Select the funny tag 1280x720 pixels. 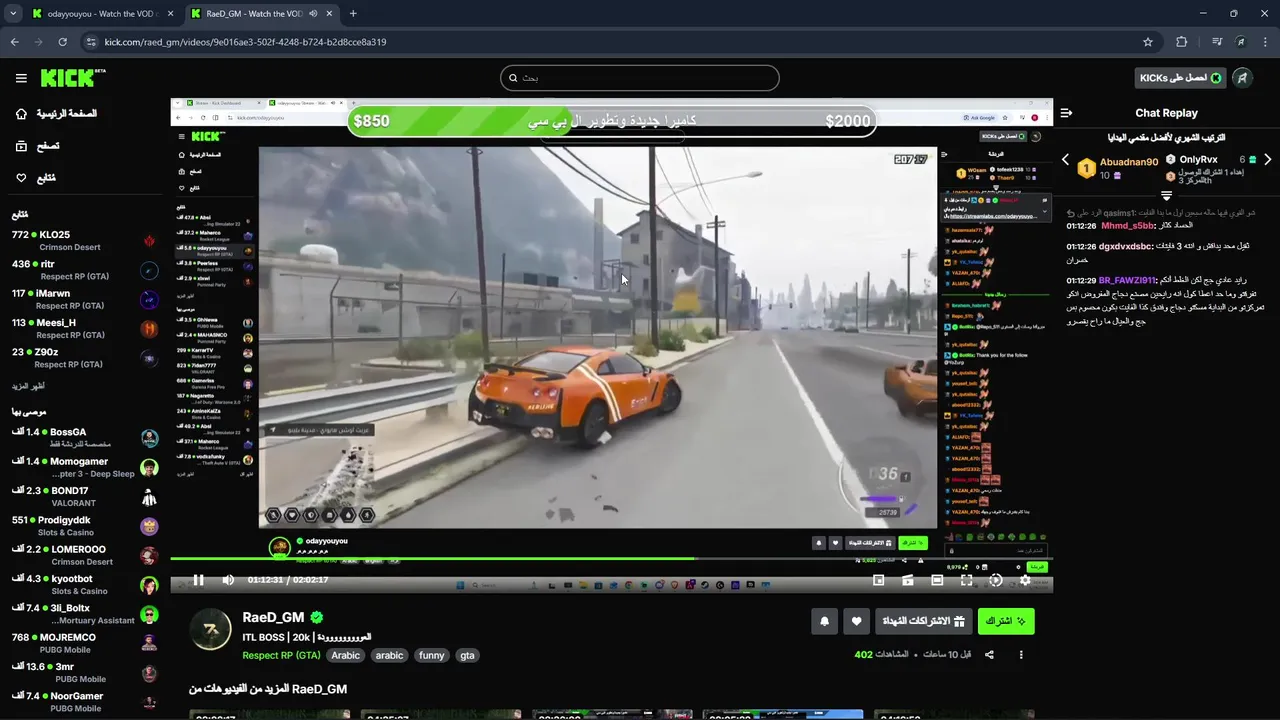click(x=432, y=656)
